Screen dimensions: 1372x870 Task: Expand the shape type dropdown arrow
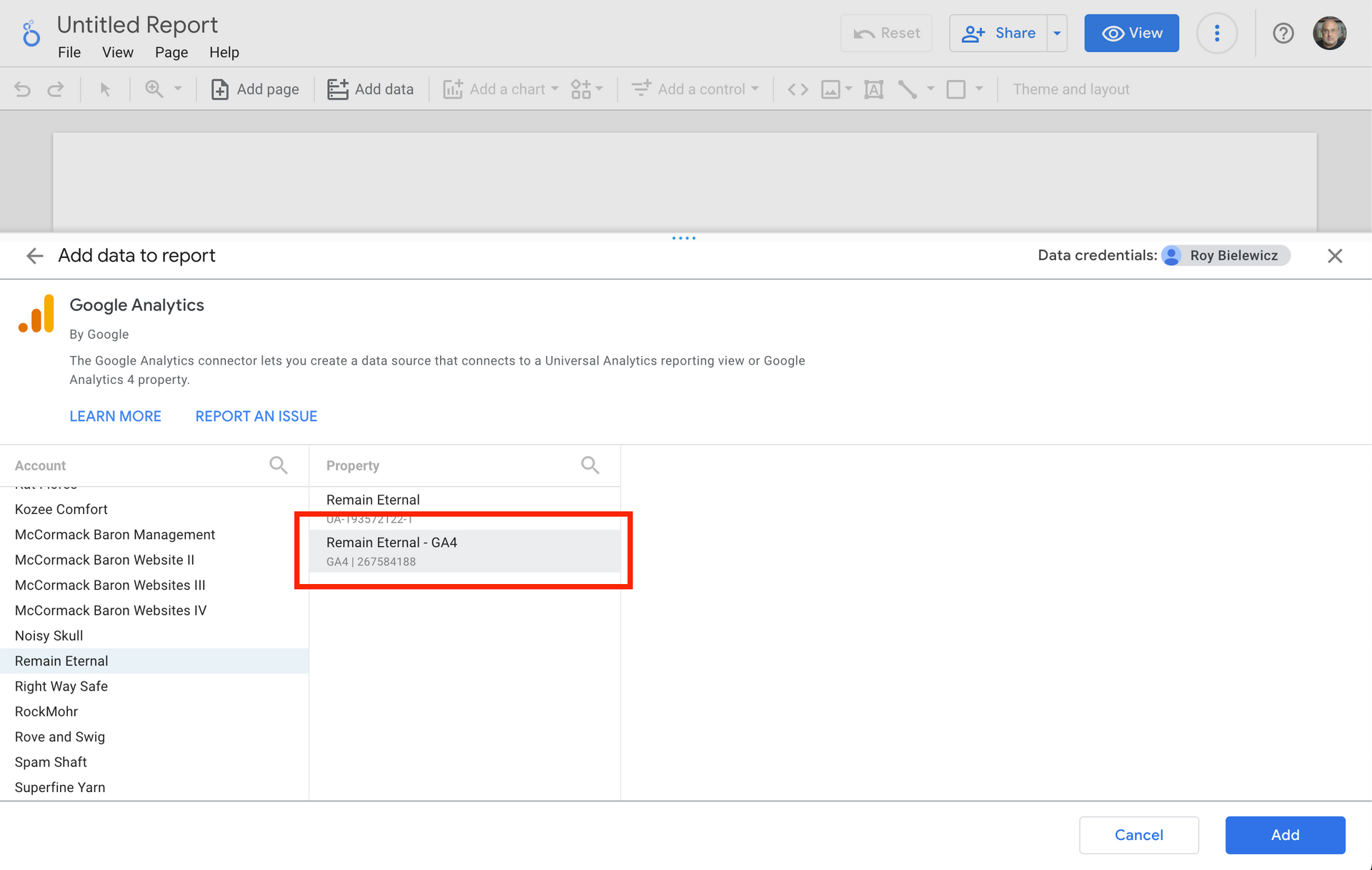[979, 89]
